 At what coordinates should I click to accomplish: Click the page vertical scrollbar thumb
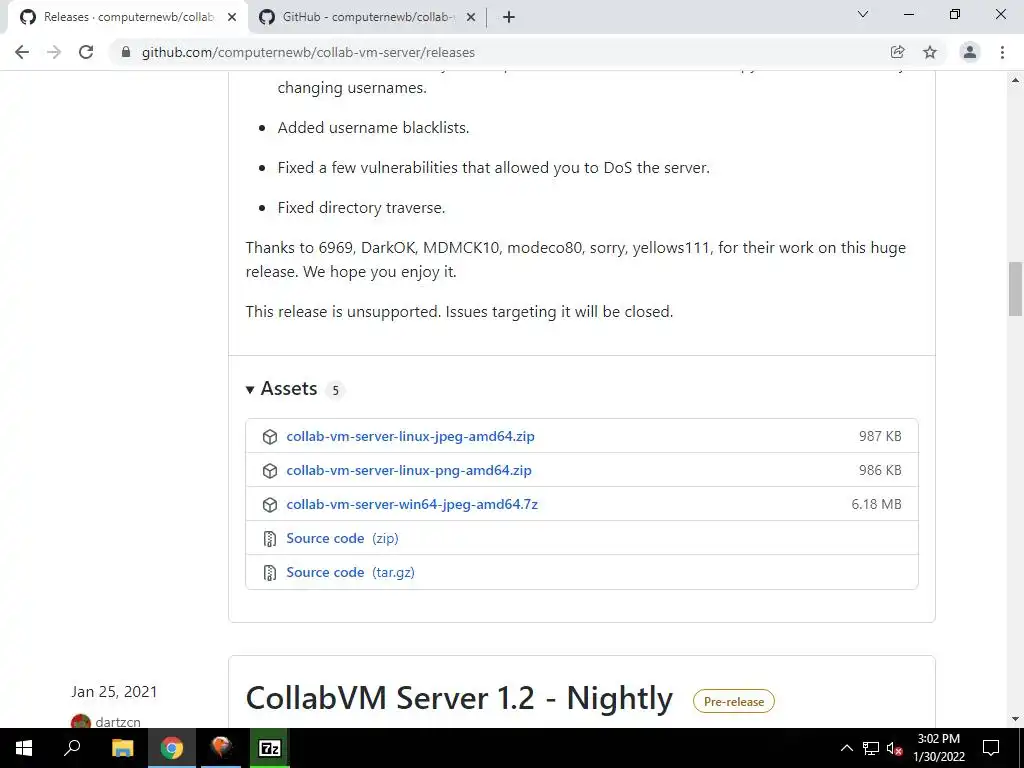tap(1015, 288)
